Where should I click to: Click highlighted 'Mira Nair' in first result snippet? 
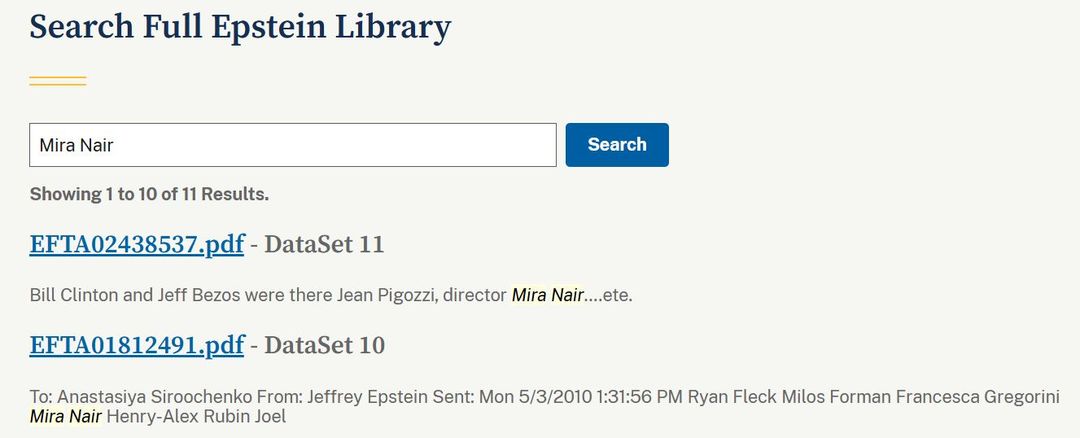pos(547,295)
